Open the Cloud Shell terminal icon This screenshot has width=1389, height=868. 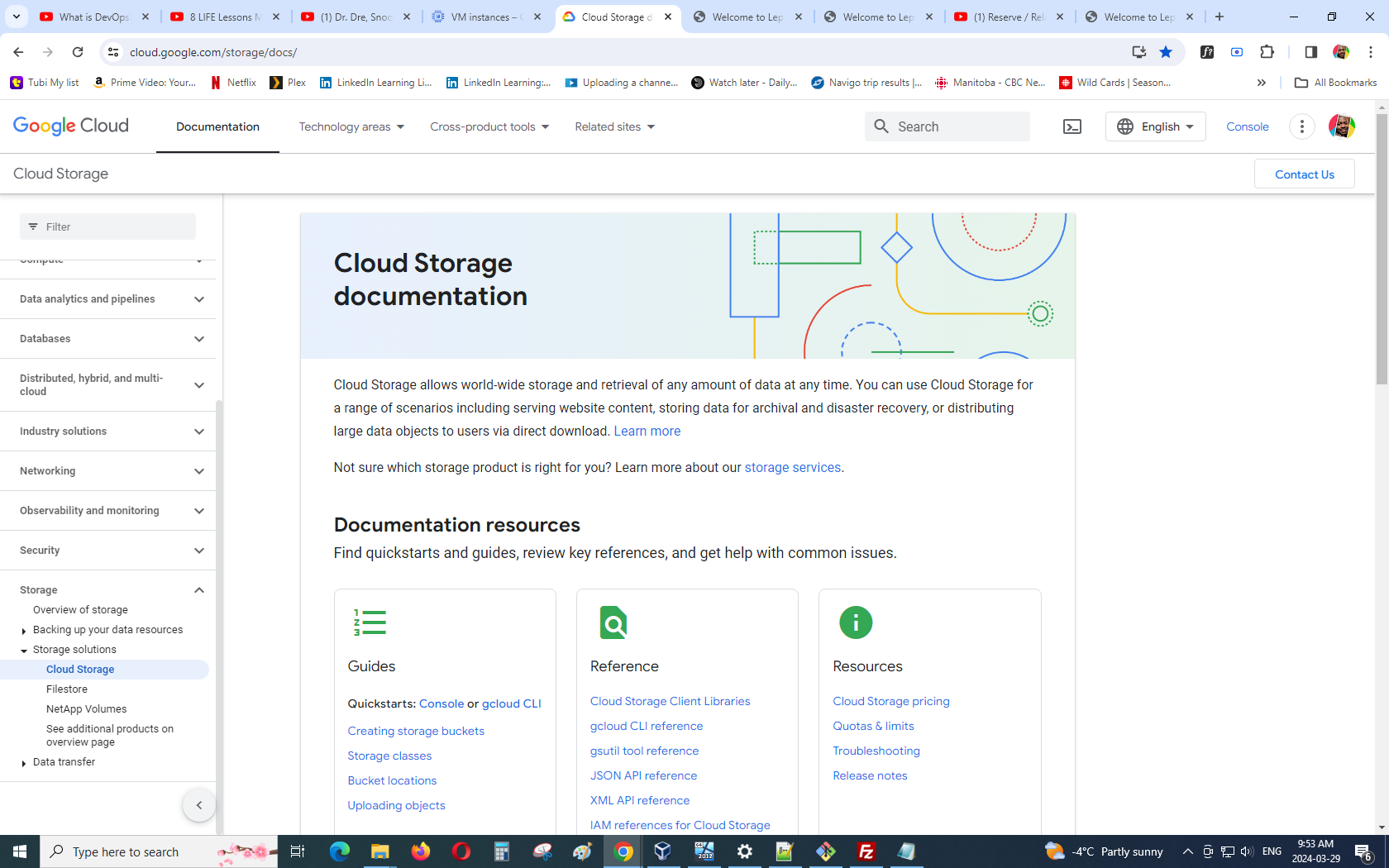[1072, 126]
